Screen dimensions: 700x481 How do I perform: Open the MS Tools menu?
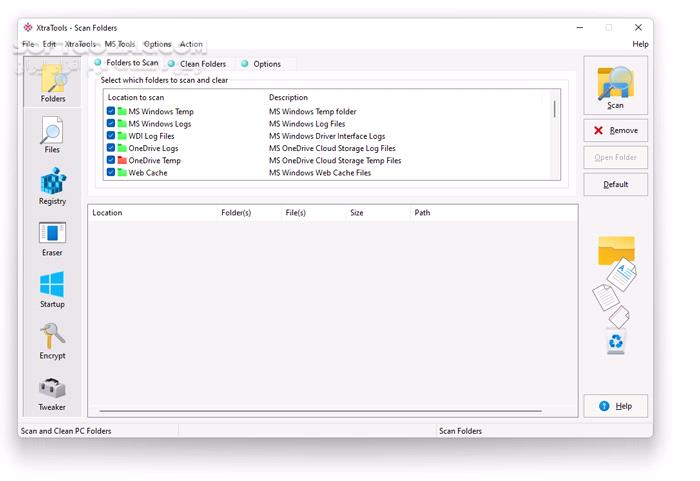(x=119, y=44)
